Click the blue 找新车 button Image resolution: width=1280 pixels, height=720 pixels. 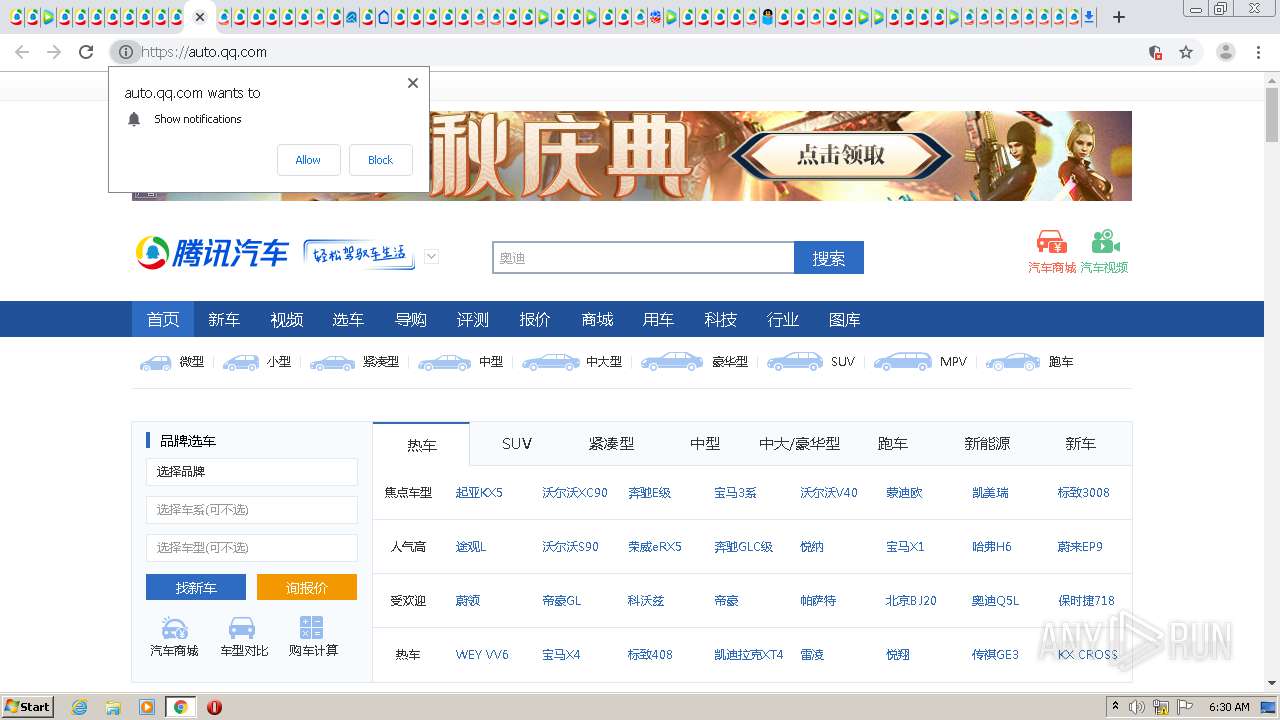(196, 587)
